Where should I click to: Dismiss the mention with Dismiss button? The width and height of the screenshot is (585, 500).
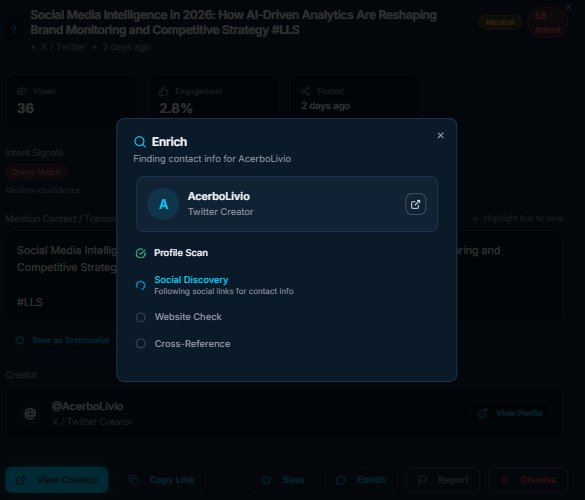[x=528, y=479]
